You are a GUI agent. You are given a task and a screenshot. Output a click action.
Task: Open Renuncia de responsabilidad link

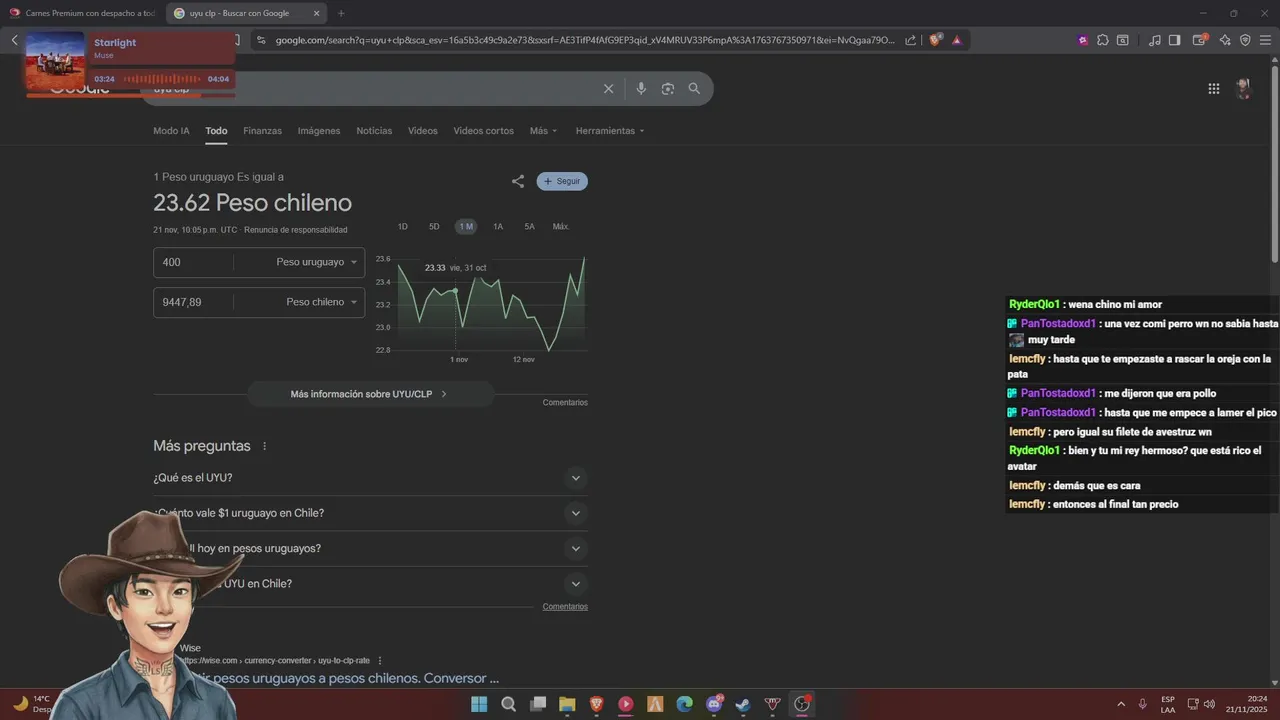296,230
